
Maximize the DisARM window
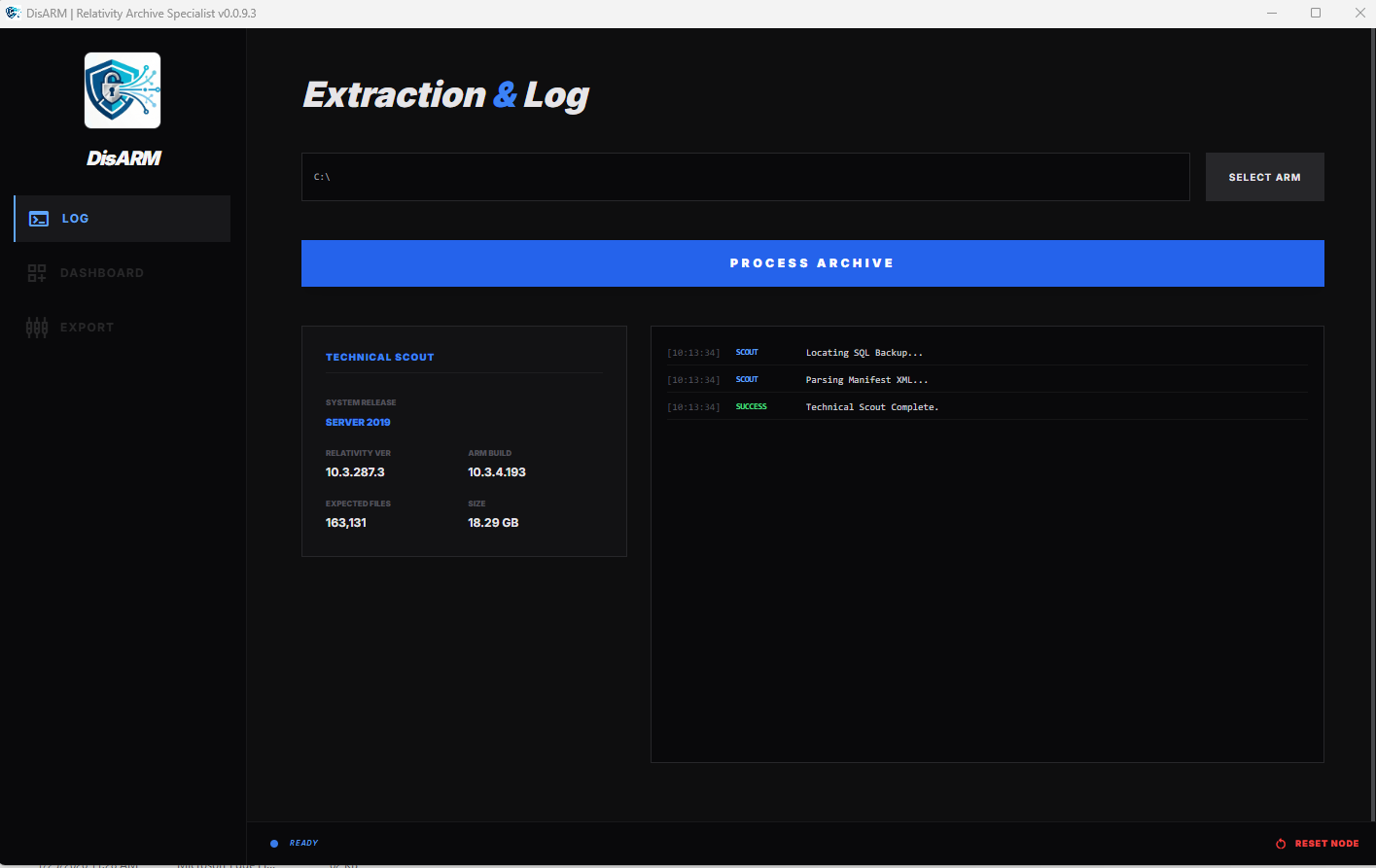(x=1316, y=14)
